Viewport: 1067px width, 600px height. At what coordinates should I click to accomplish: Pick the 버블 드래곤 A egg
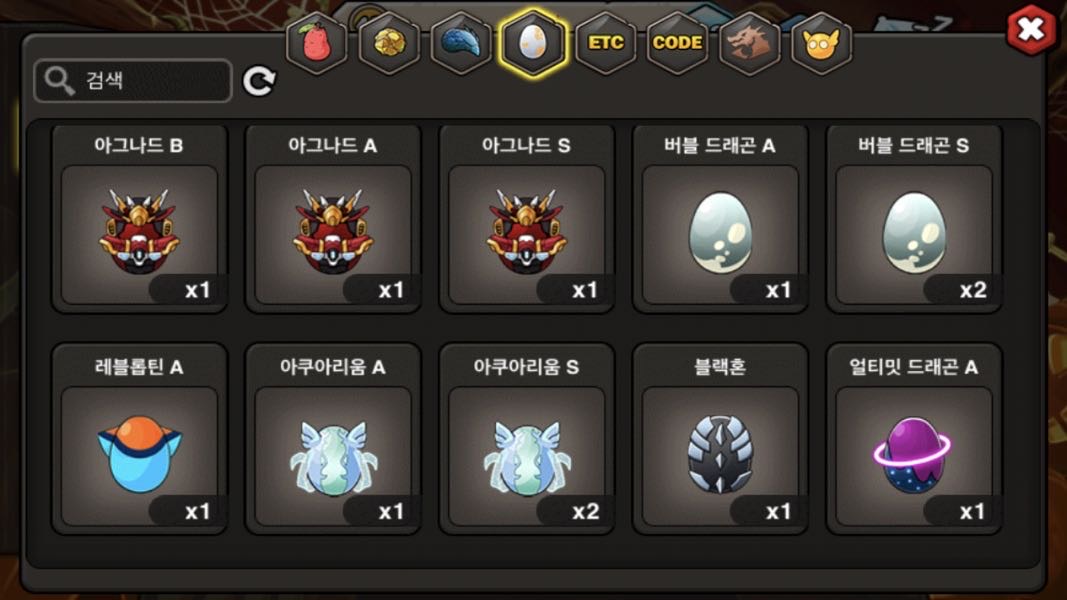click(720, 219)
